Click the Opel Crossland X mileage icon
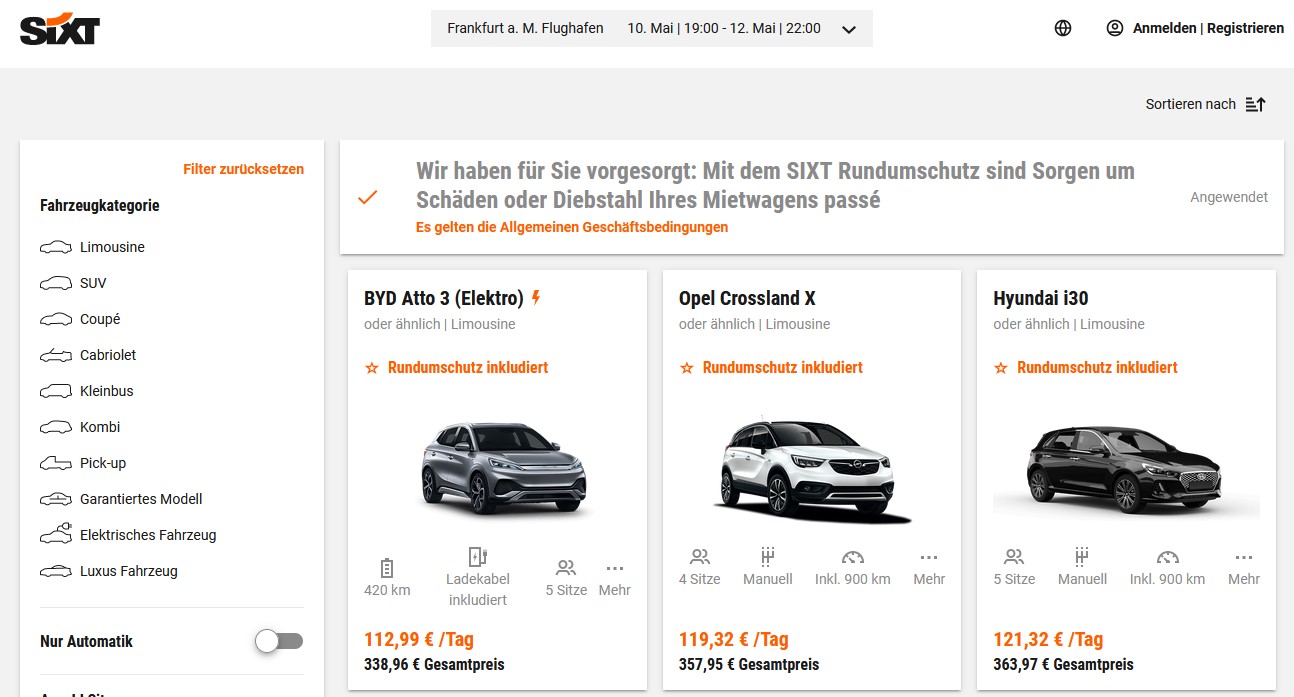1294x697 pixels. (852, 557)
